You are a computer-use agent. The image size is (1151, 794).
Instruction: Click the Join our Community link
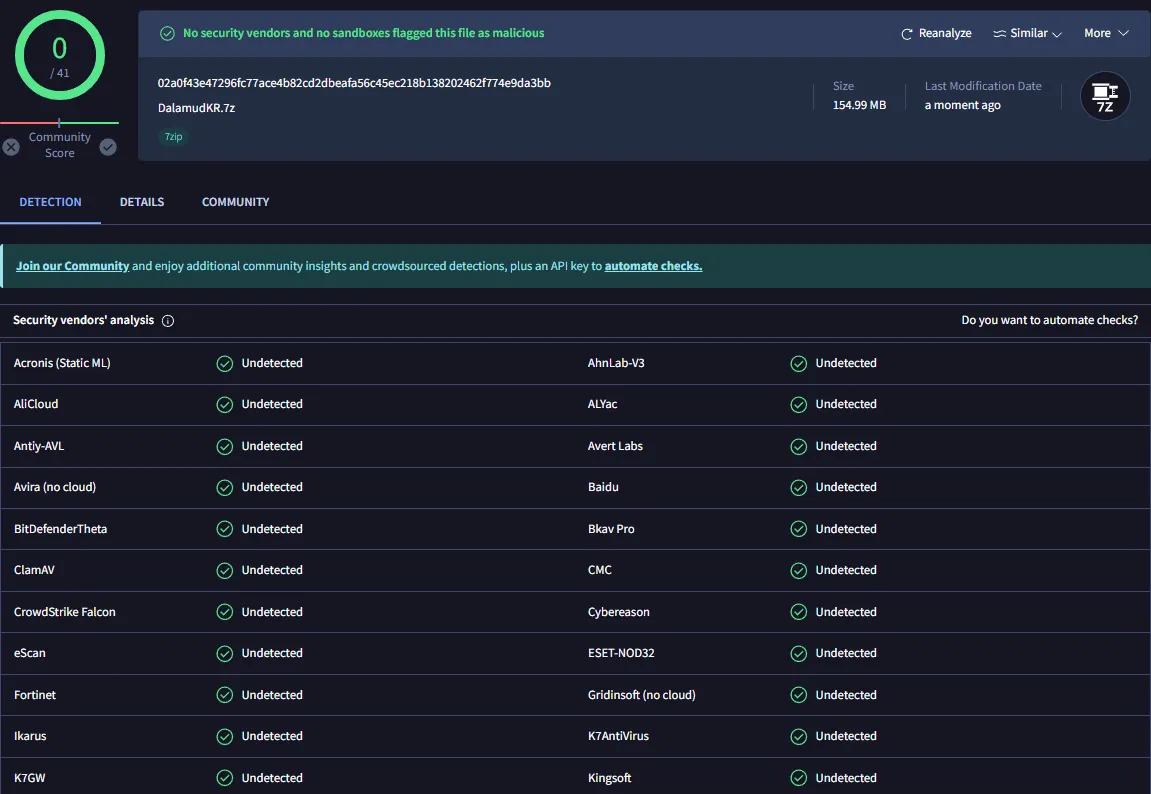pos(72,266)
